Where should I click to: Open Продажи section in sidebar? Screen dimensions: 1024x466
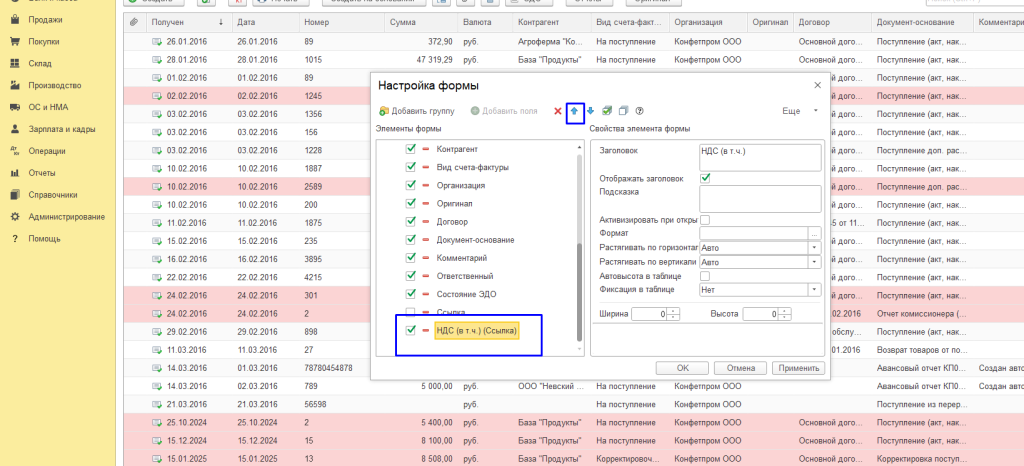tap(45, 19)
